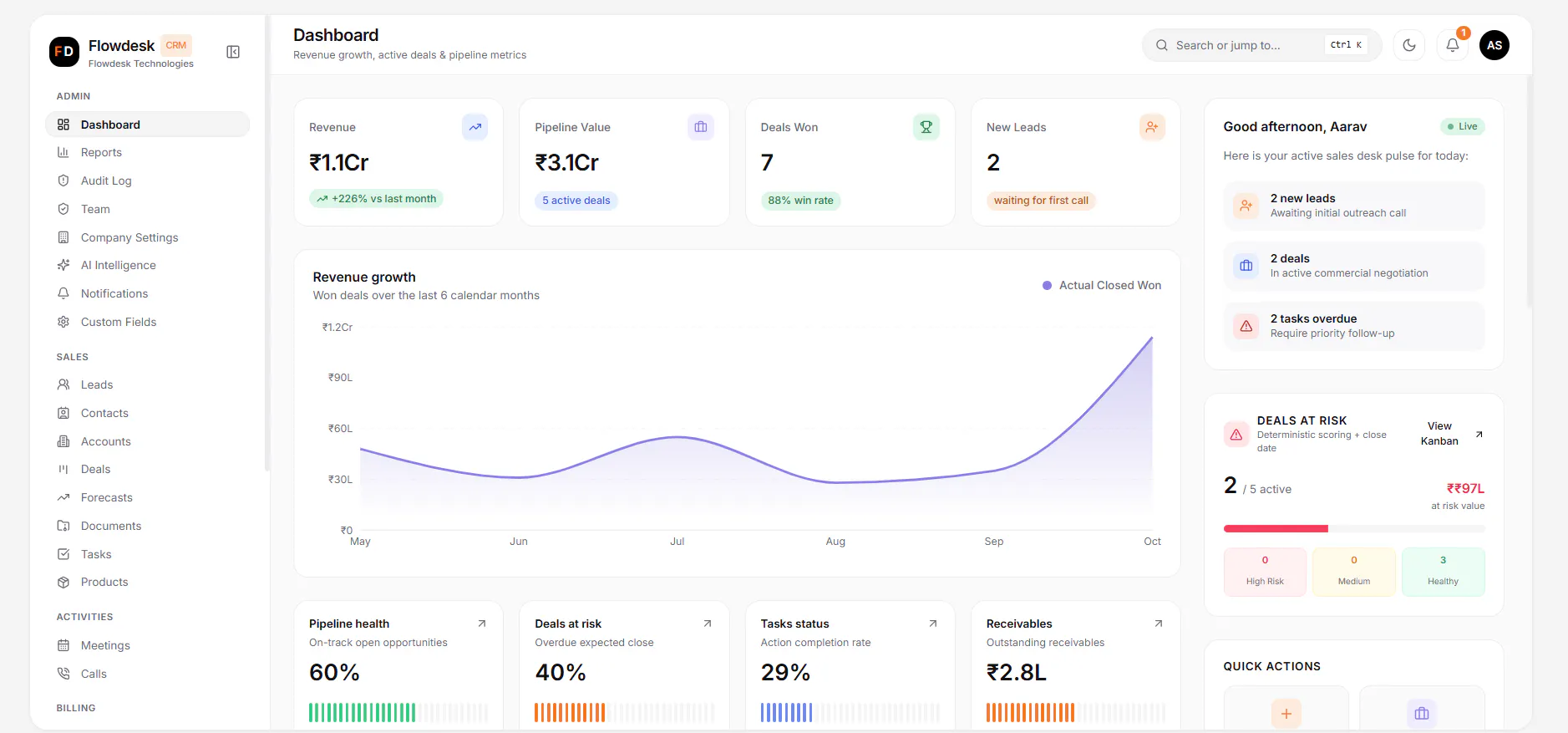Click the orange plus quick action
The width and height of the screenshot is (1568, 733).
1286,714
